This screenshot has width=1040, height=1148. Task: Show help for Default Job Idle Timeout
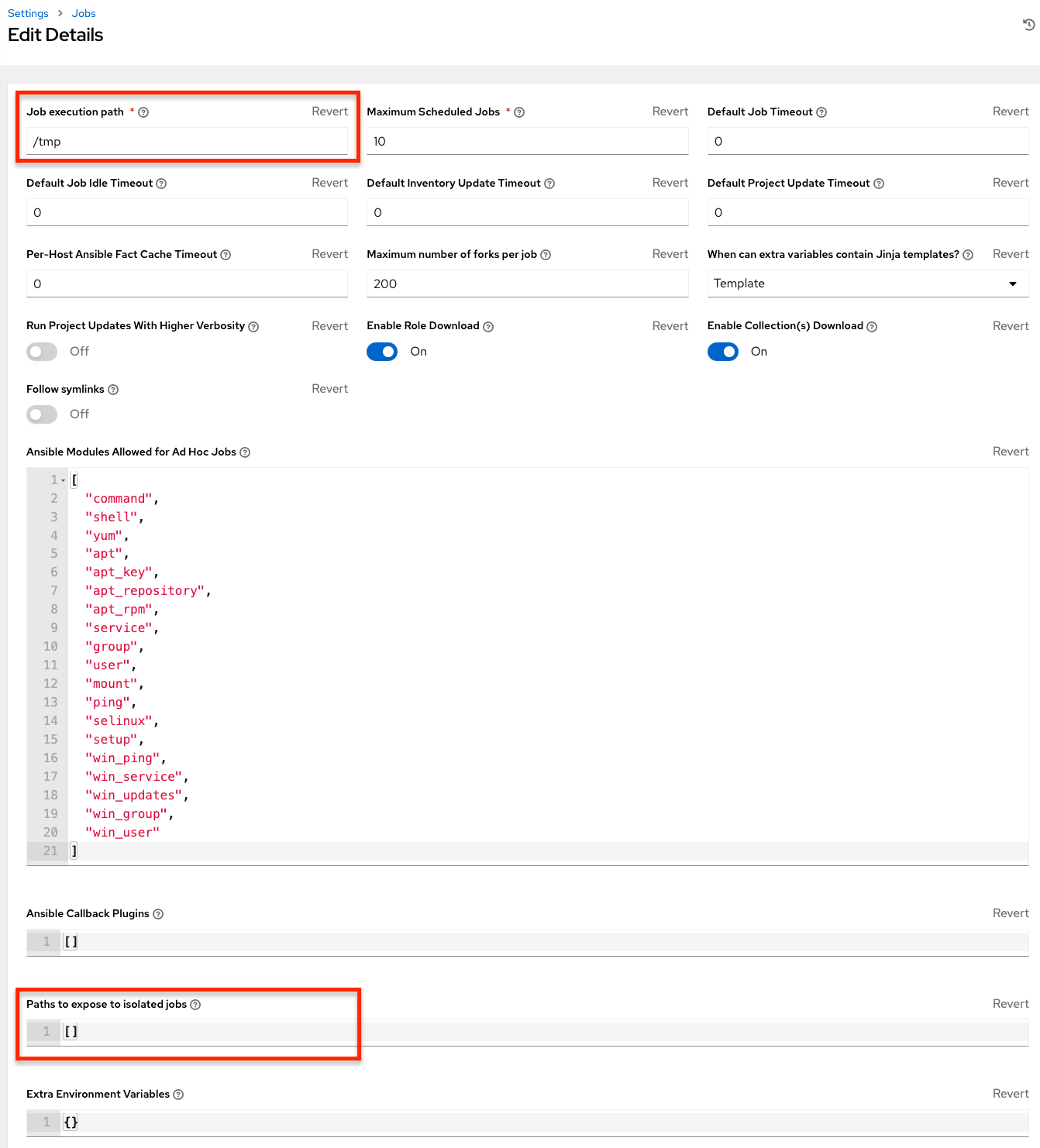[161, 184]
